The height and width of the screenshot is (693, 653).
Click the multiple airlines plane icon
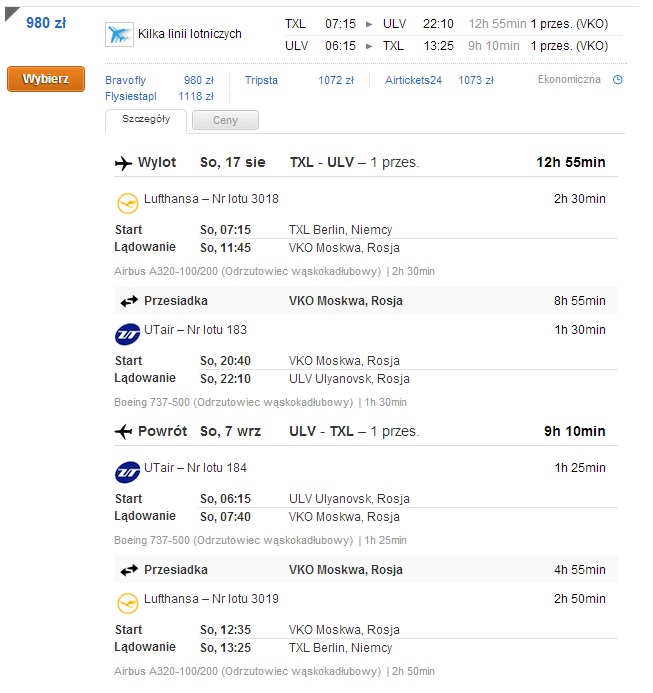click(x=119, y=34)
